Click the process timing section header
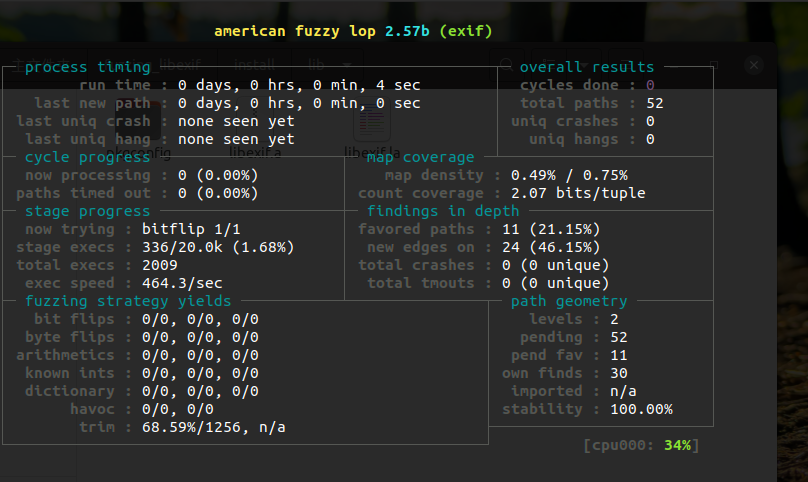This screenshot has width=808, height=482. [x=87, y=67]
